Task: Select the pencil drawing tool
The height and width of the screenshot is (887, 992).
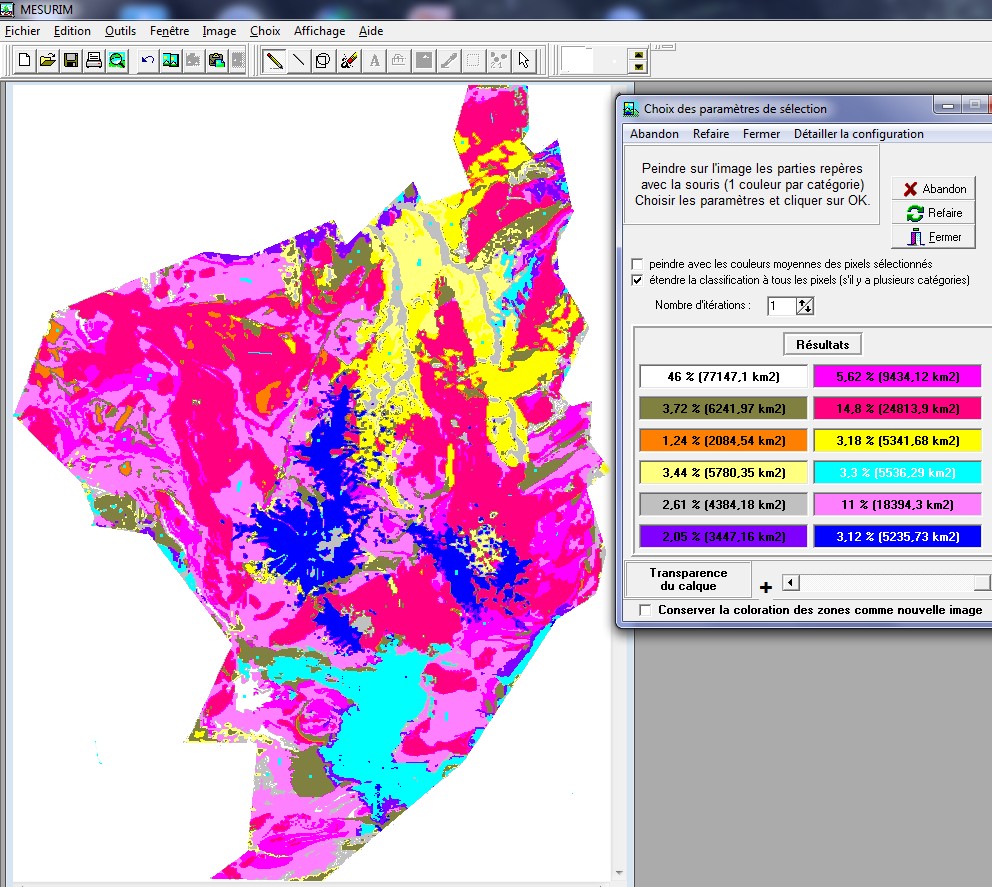Action: click(x=273, y=60)
